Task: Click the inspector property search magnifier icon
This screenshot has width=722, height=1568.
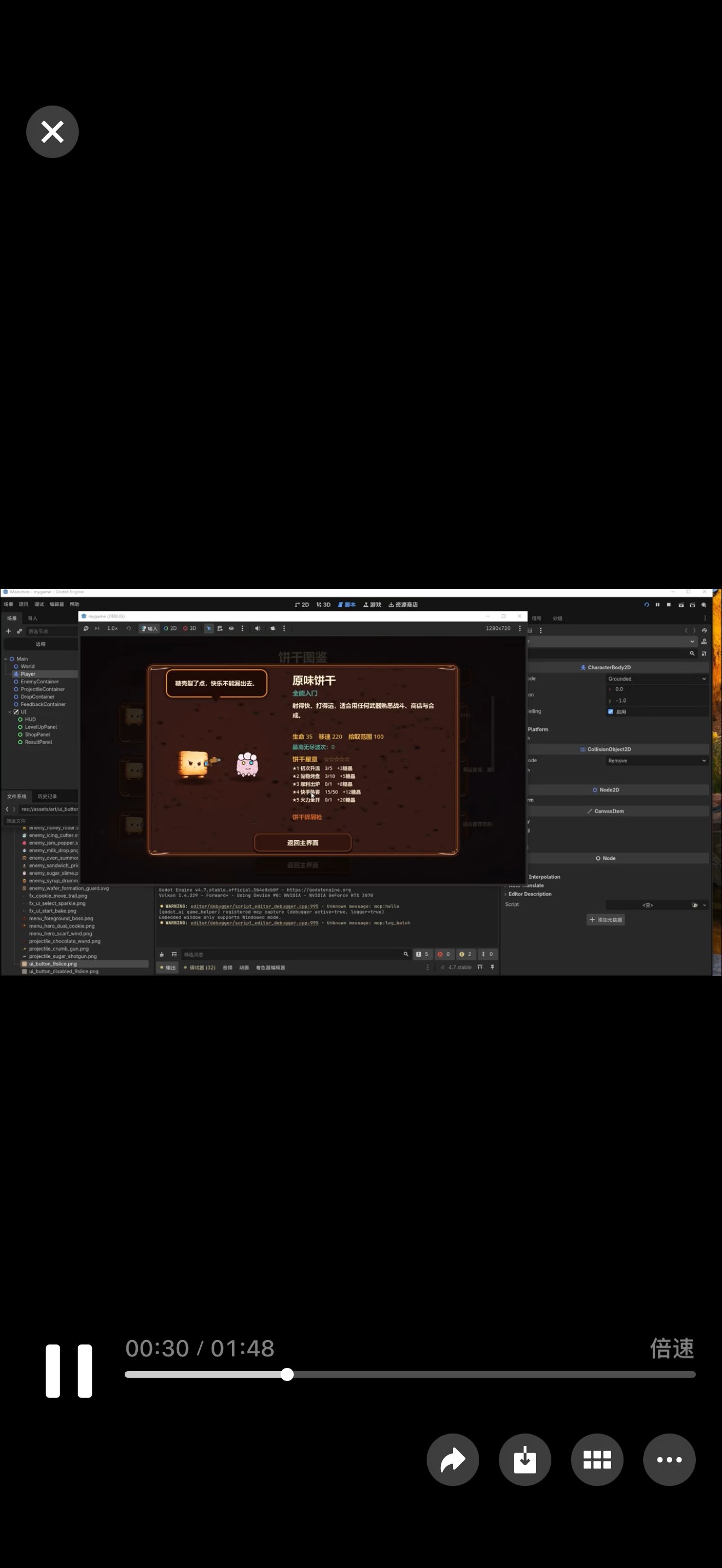Action: (x=692, y=653)
